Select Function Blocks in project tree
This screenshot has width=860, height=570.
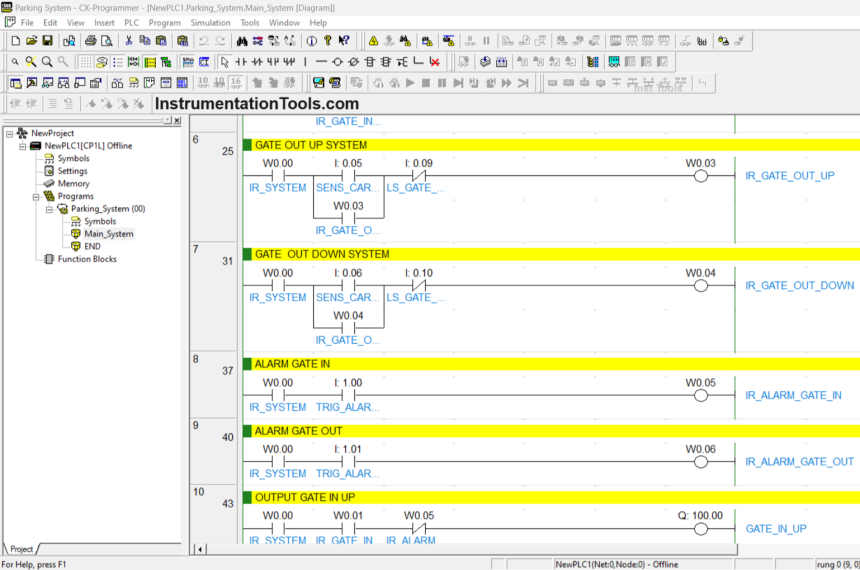(x=87, y=259)
